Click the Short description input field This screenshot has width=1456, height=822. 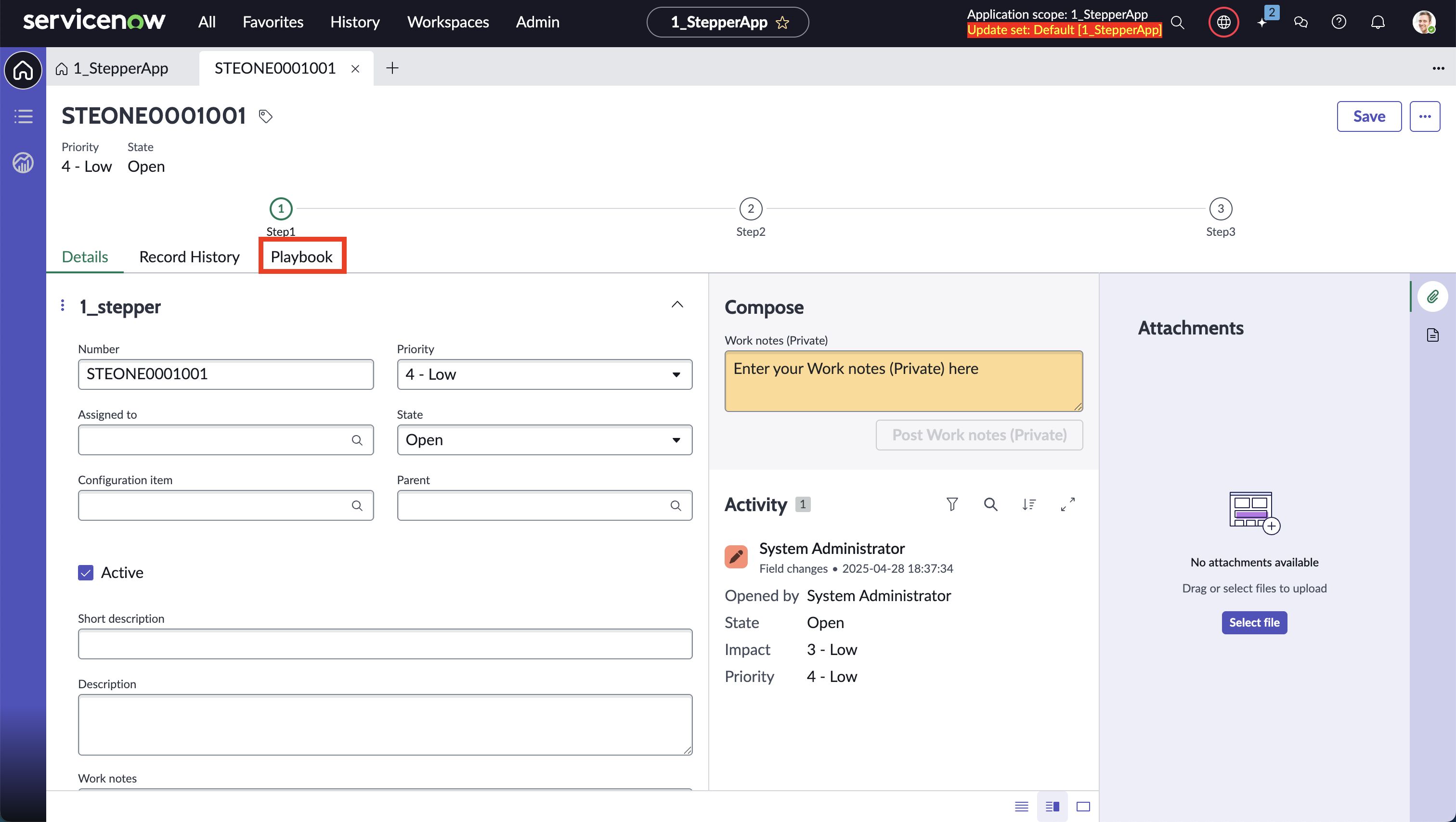(385, 644)
